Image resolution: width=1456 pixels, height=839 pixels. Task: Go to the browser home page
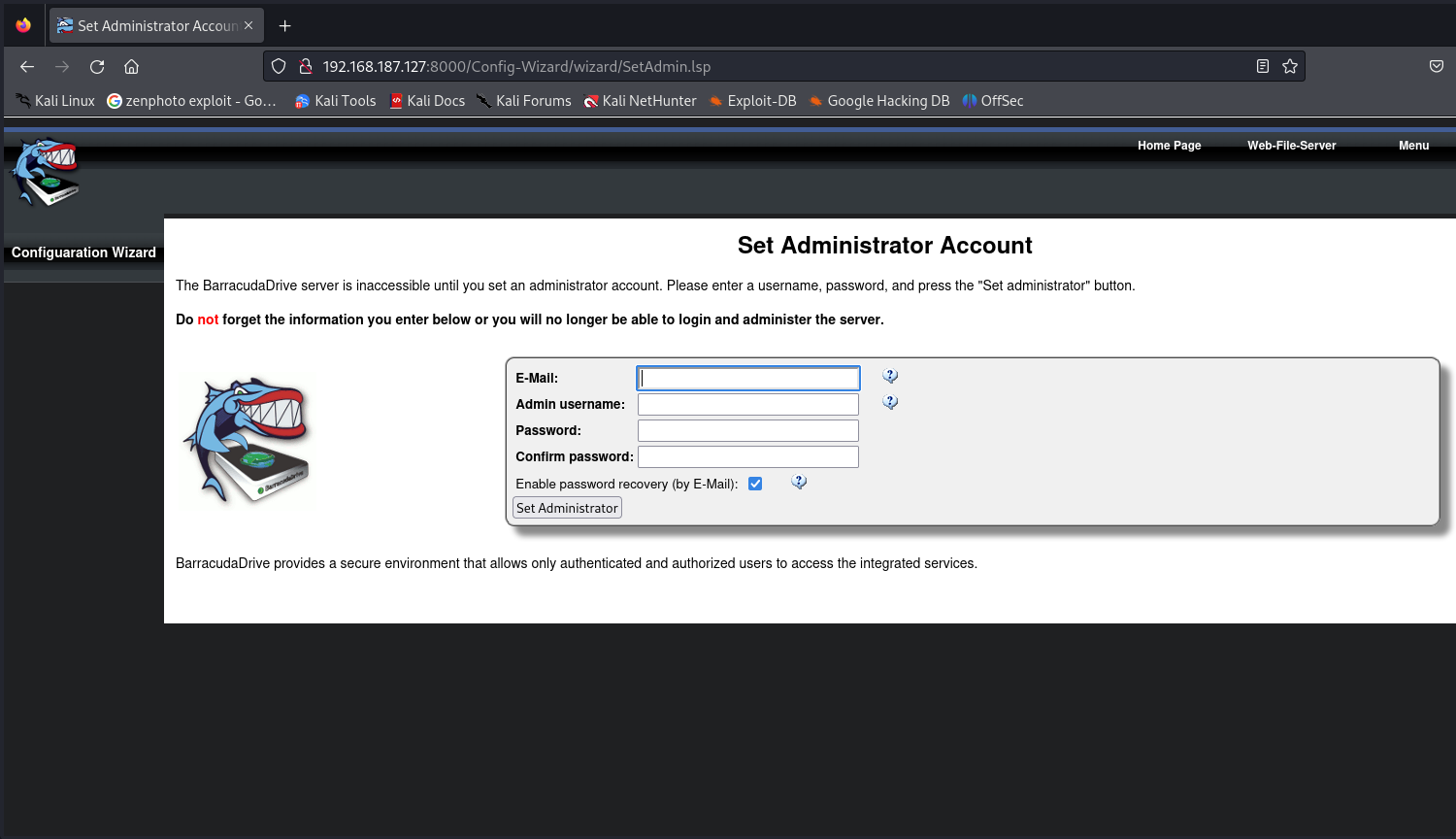[x=132, y=67]
